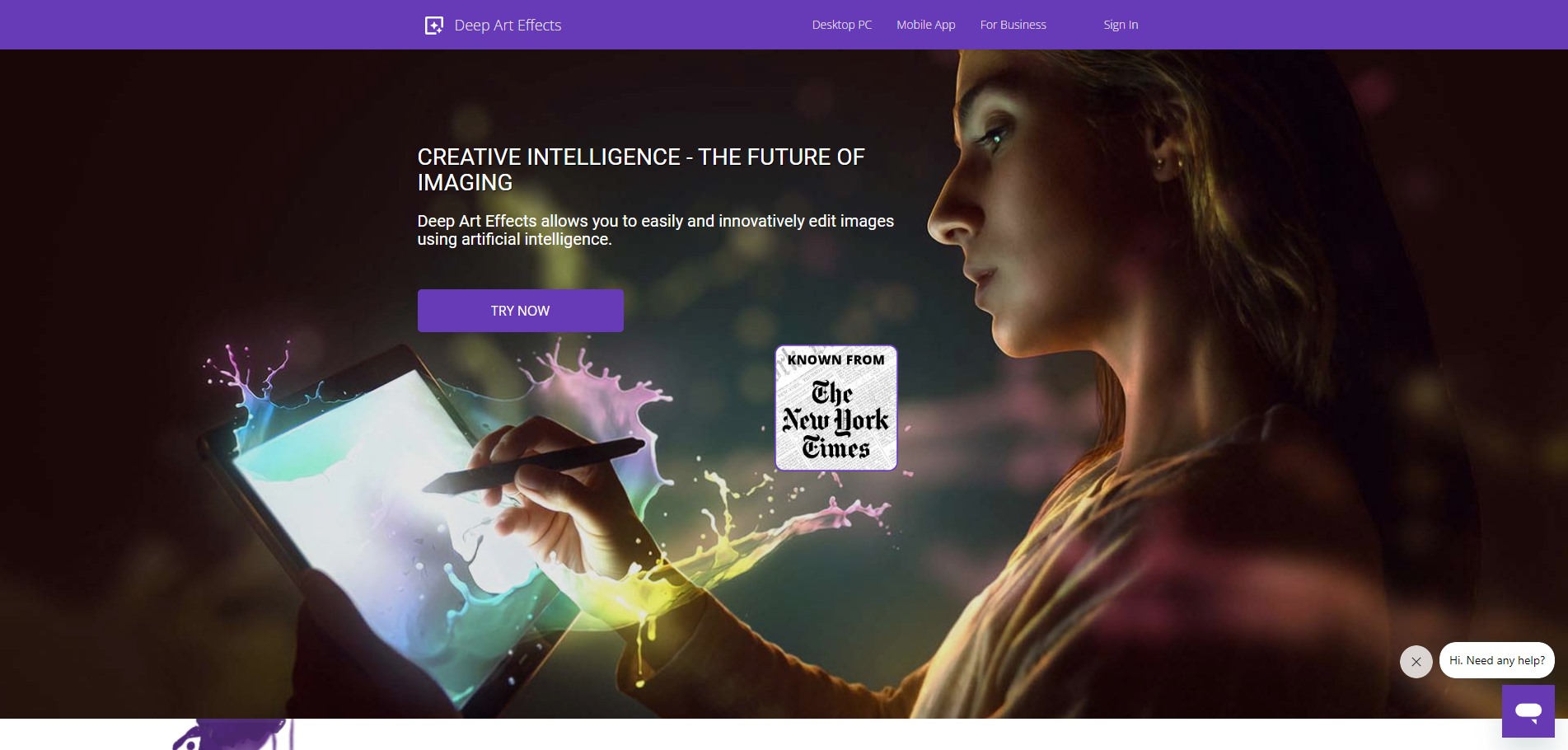This screenshot has width=1568, height=750.
Task: Select the Sign In link
Action: tap(1121, 25)
